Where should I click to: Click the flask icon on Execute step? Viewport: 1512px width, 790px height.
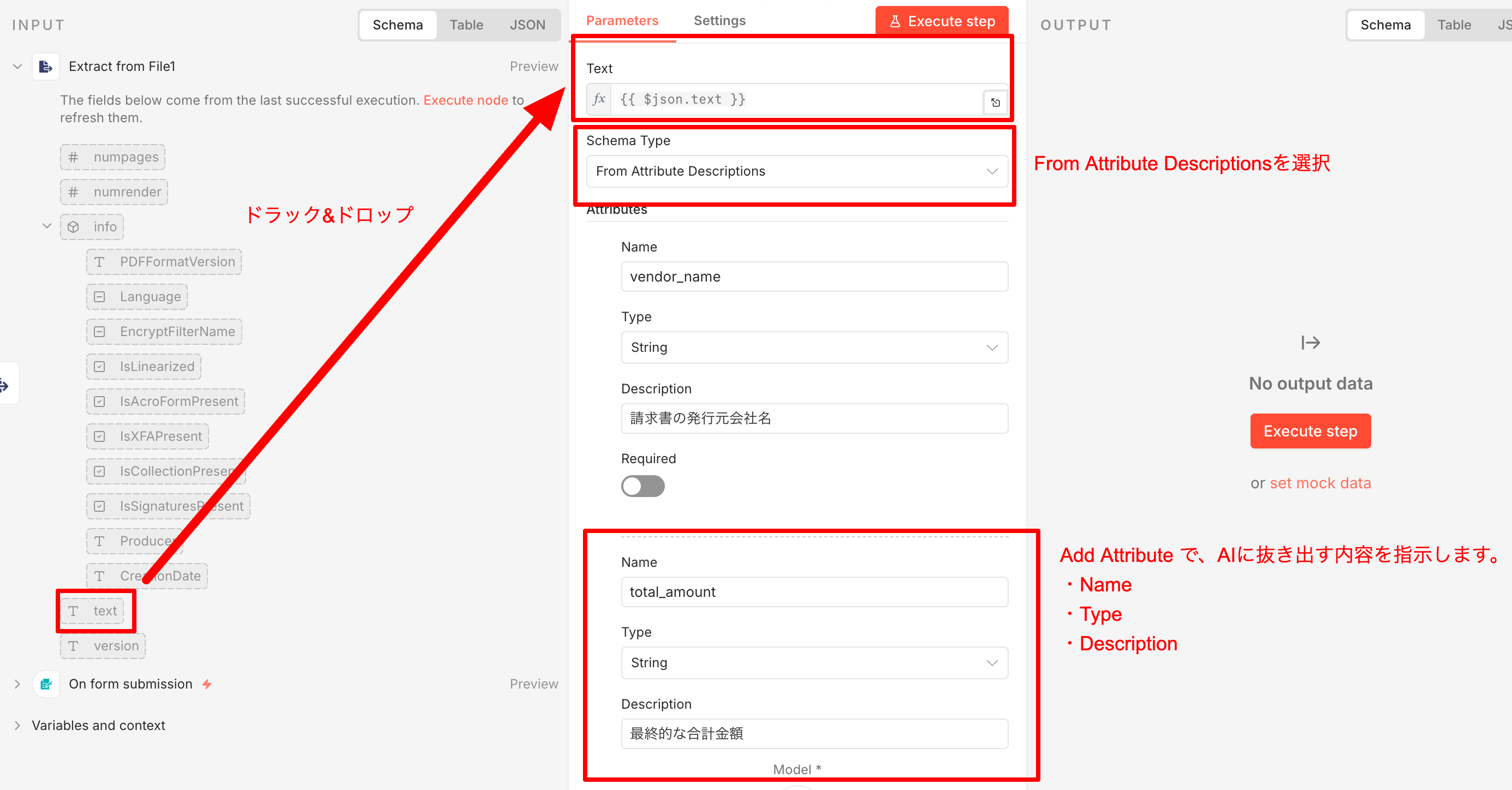click(x=895, y=22)
